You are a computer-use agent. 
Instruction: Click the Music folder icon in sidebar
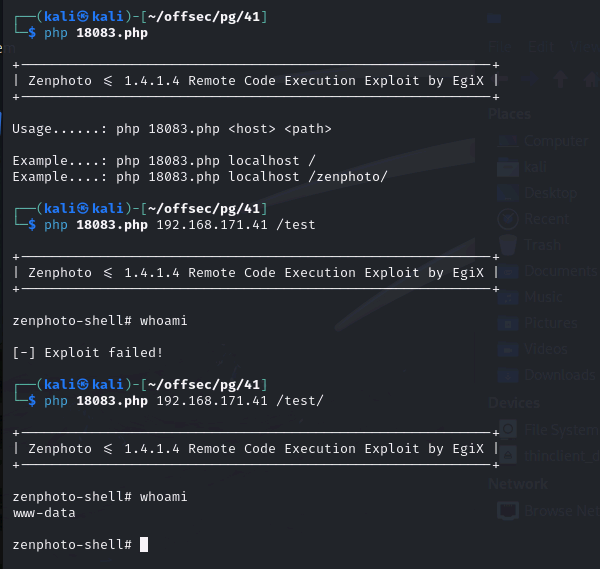pyautogui.click(x=508, y=297)
